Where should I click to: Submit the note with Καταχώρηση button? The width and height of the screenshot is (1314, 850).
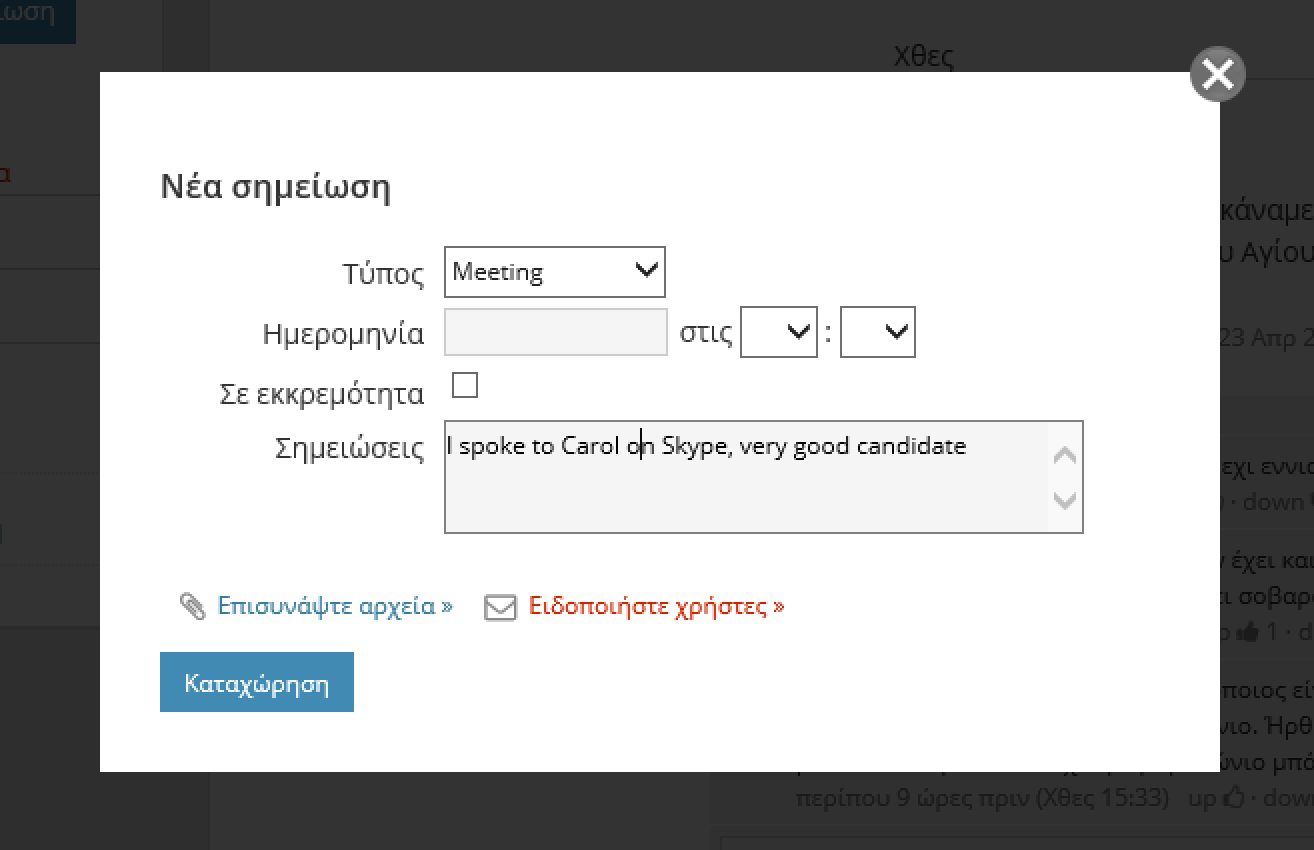256,683
